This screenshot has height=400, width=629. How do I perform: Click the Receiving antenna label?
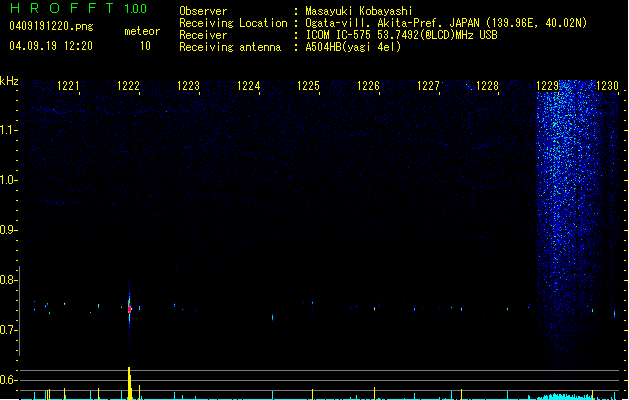pos(230,47)
